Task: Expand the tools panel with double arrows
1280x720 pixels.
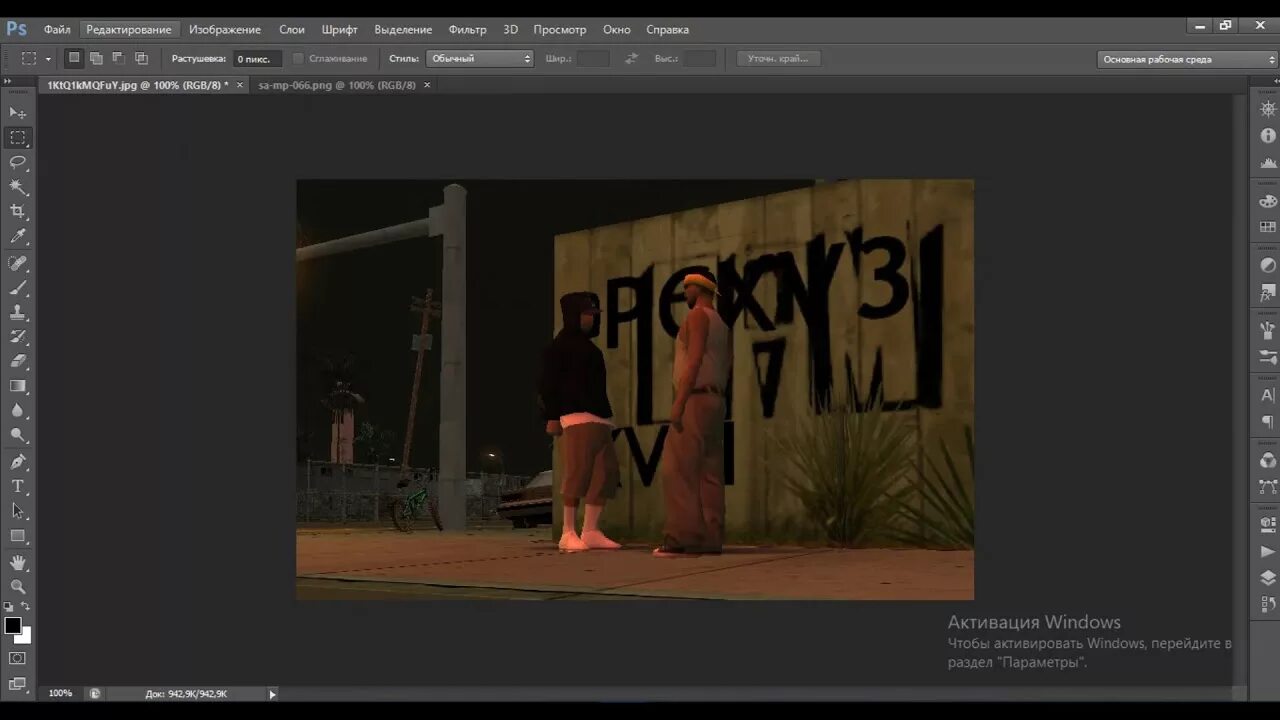Action: click(x=8, y=81)
